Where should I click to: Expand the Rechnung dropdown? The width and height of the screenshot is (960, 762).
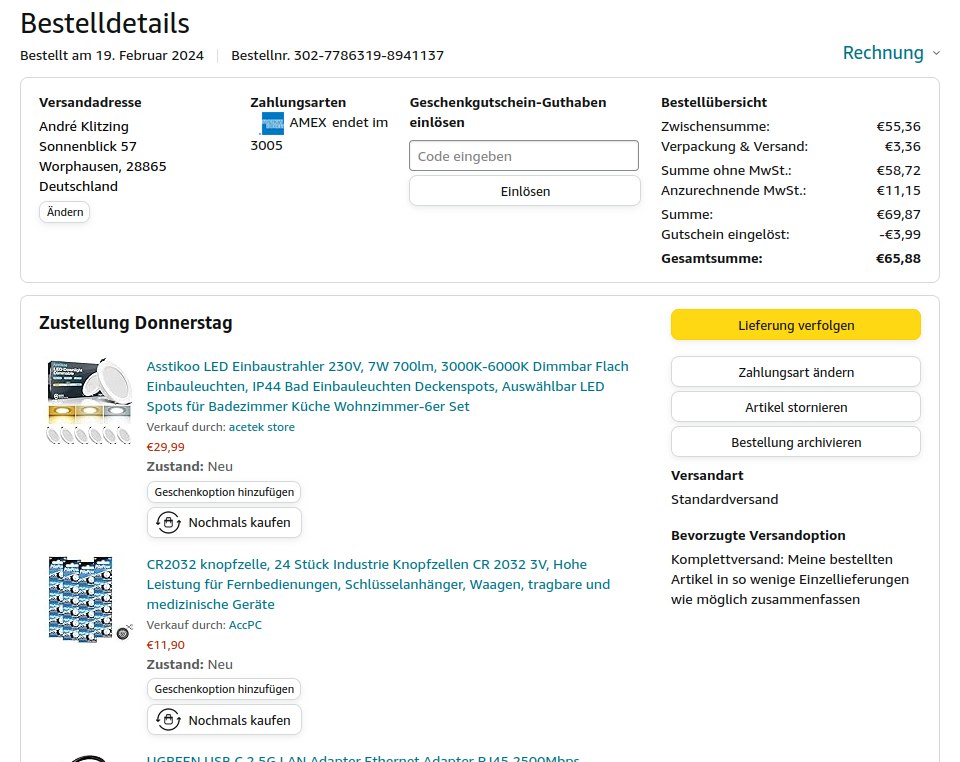tap(891, 53)
